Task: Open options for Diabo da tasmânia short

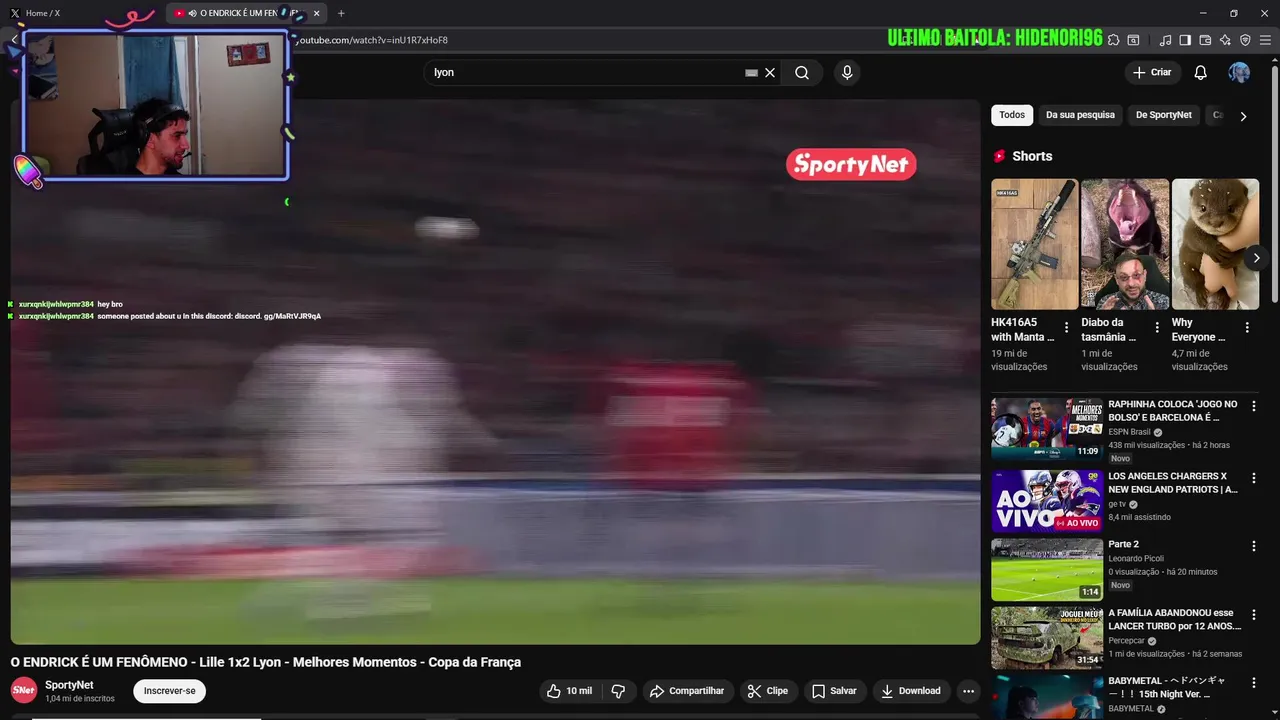Action: tap(1157, 327)
